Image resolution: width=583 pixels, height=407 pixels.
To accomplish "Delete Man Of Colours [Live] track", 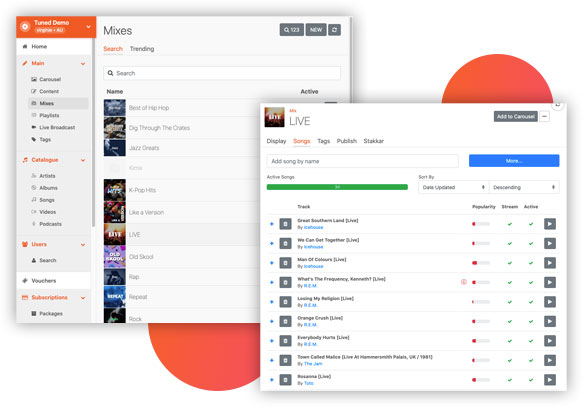I will (x=285, y=263).
